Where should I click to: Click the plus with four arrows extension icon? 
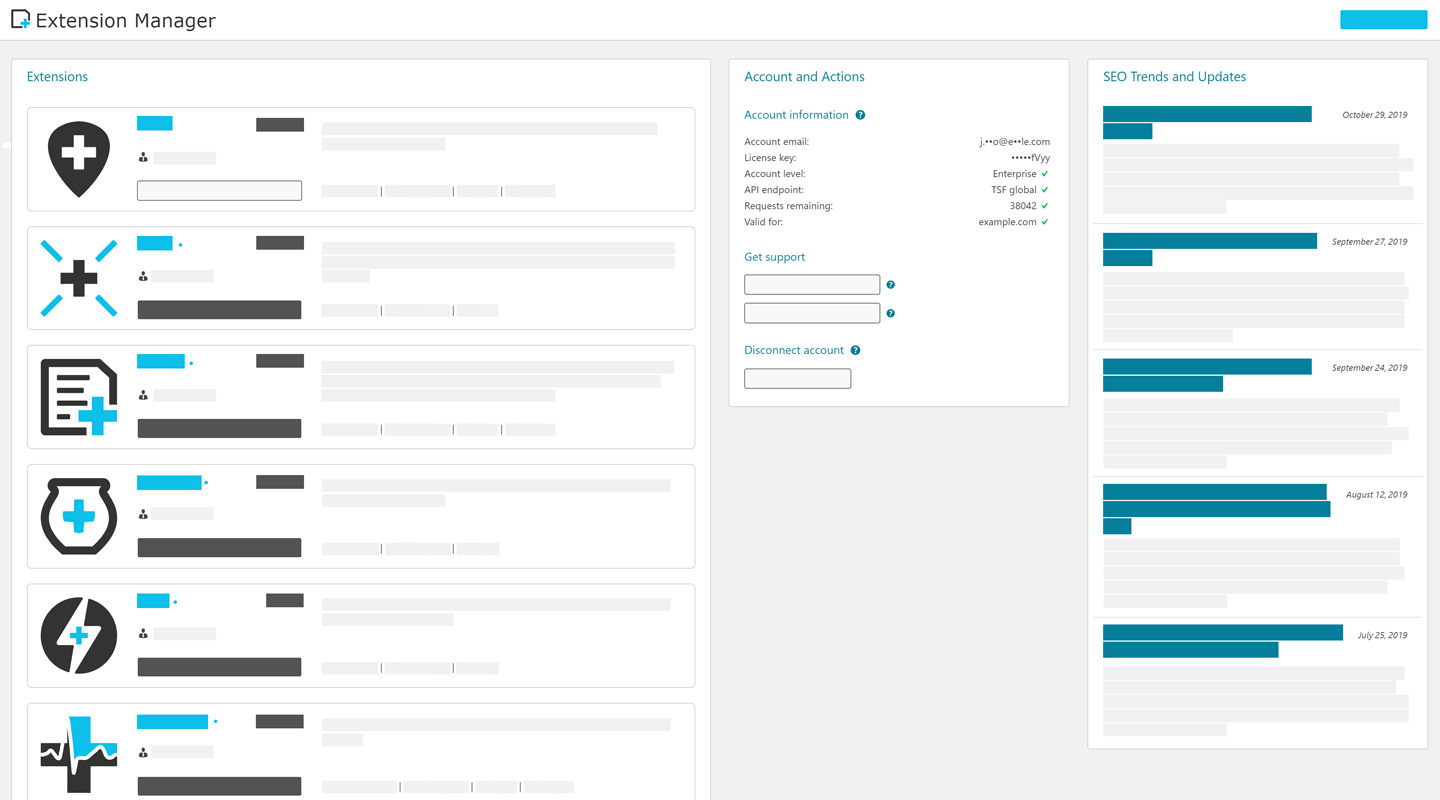point(79,278)
